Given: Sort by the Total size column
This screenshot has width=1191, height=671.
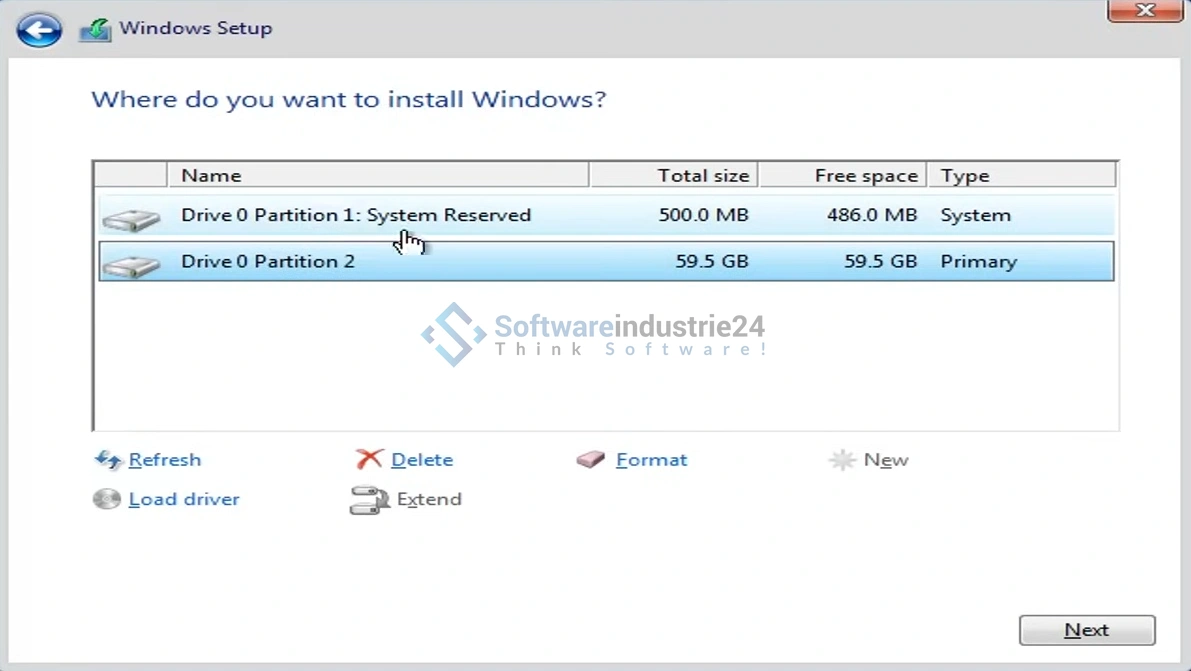Looking at the screenshot, I should (673, 175).
